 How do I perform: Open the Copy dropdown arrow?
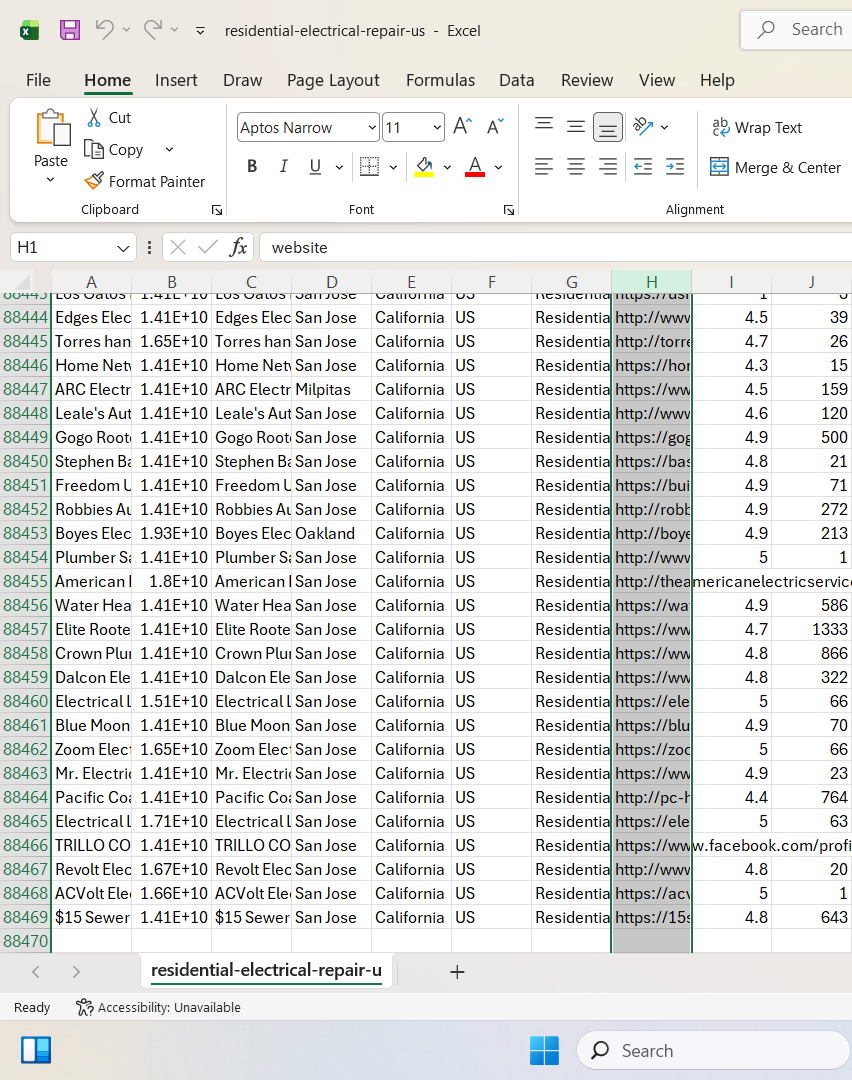169,149
